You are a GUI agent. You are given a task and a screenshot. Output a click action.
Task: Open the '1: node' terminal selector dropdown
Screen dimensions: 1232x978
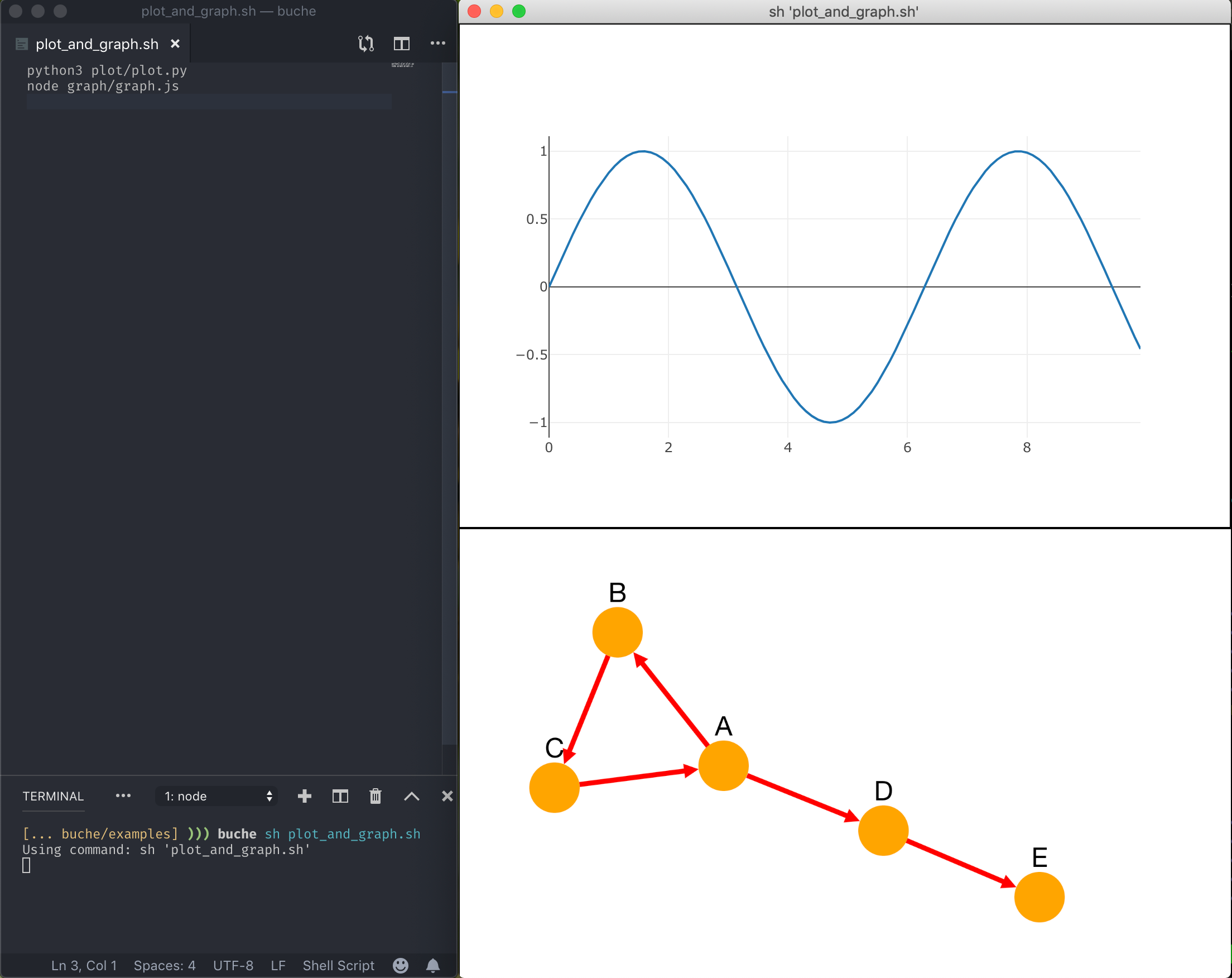tap(217, 795)
